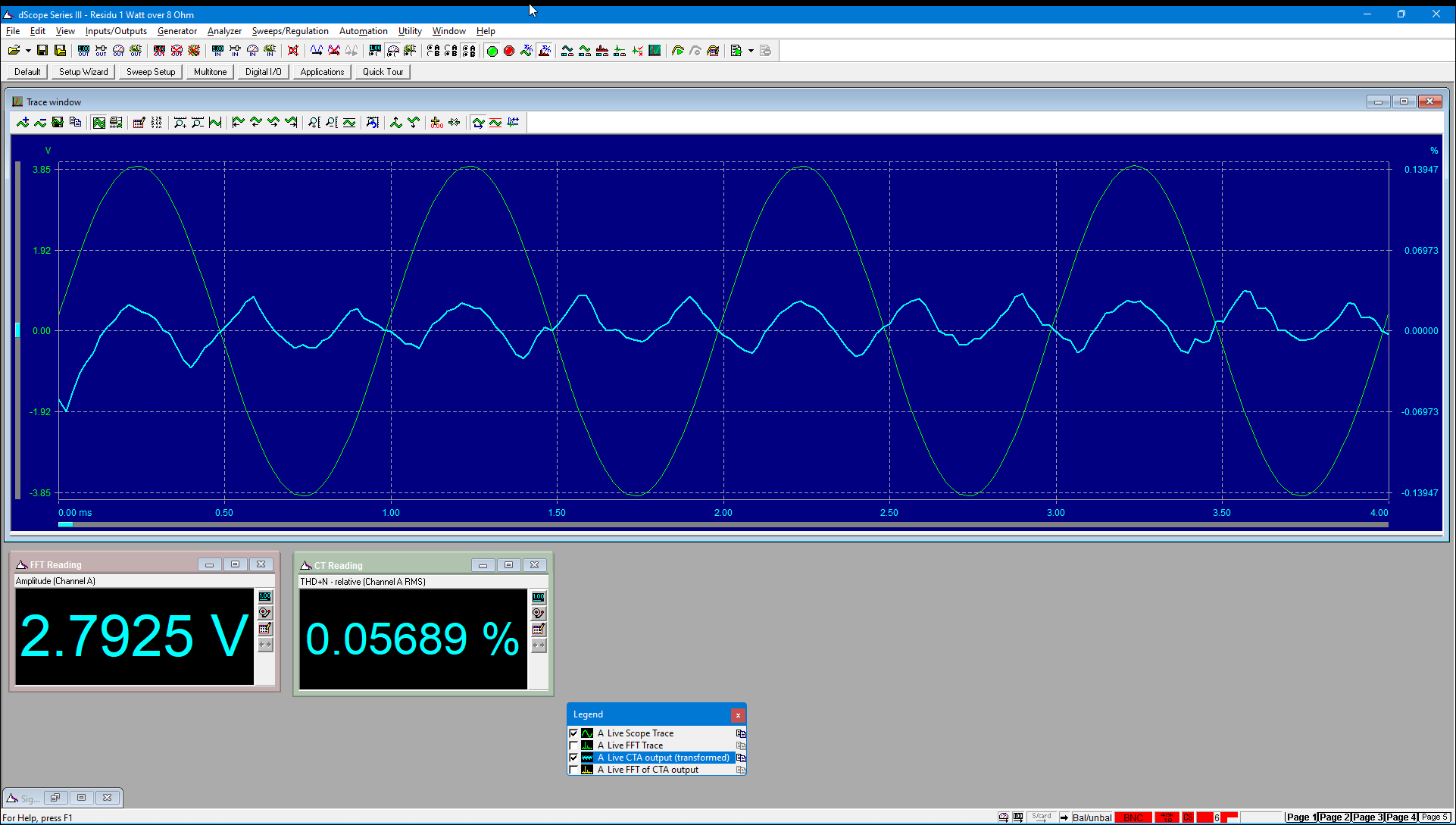Switch to Page 2 in status bar

(x=1334, y=817)
